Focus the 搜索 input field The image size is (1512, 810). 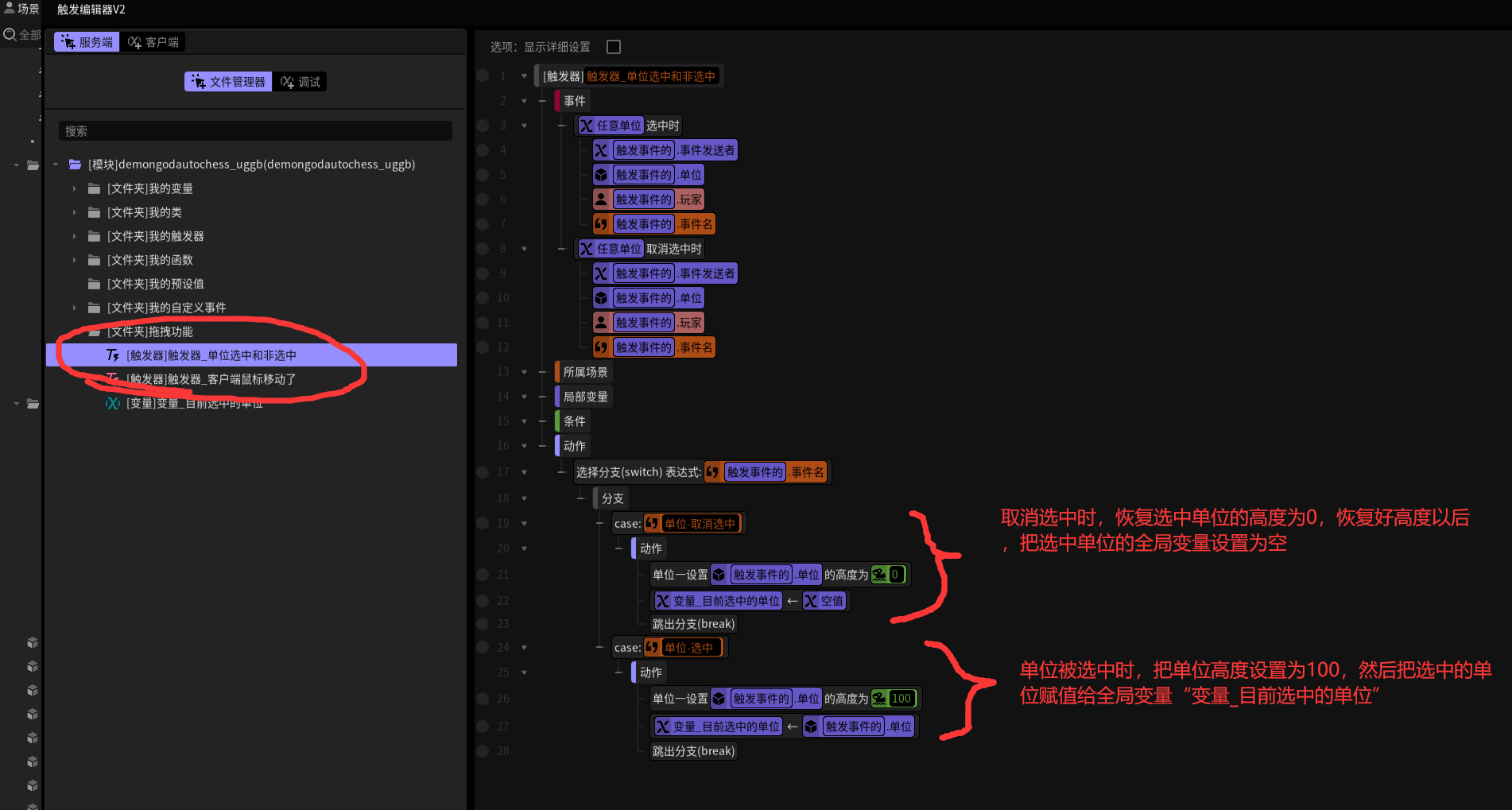[x=255, y=131]
